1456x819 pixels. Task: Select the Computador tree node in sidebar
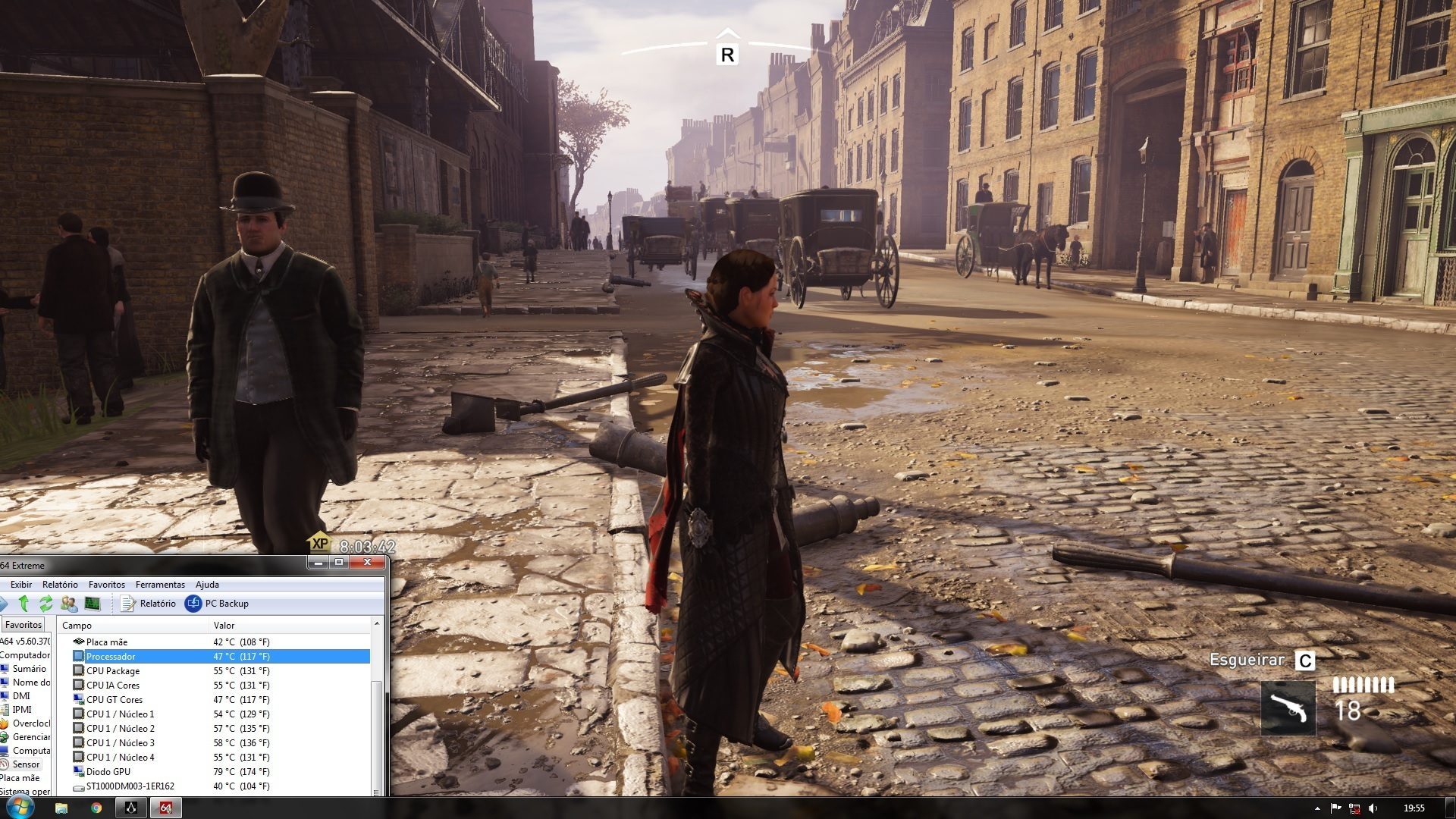tap(25, 655)
